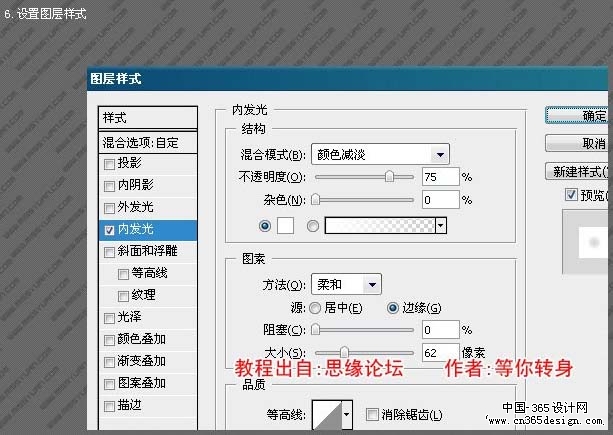This screenshot has height=435, width=613.
Task: Click the 取消 cancel button
Action: [577, 143]
